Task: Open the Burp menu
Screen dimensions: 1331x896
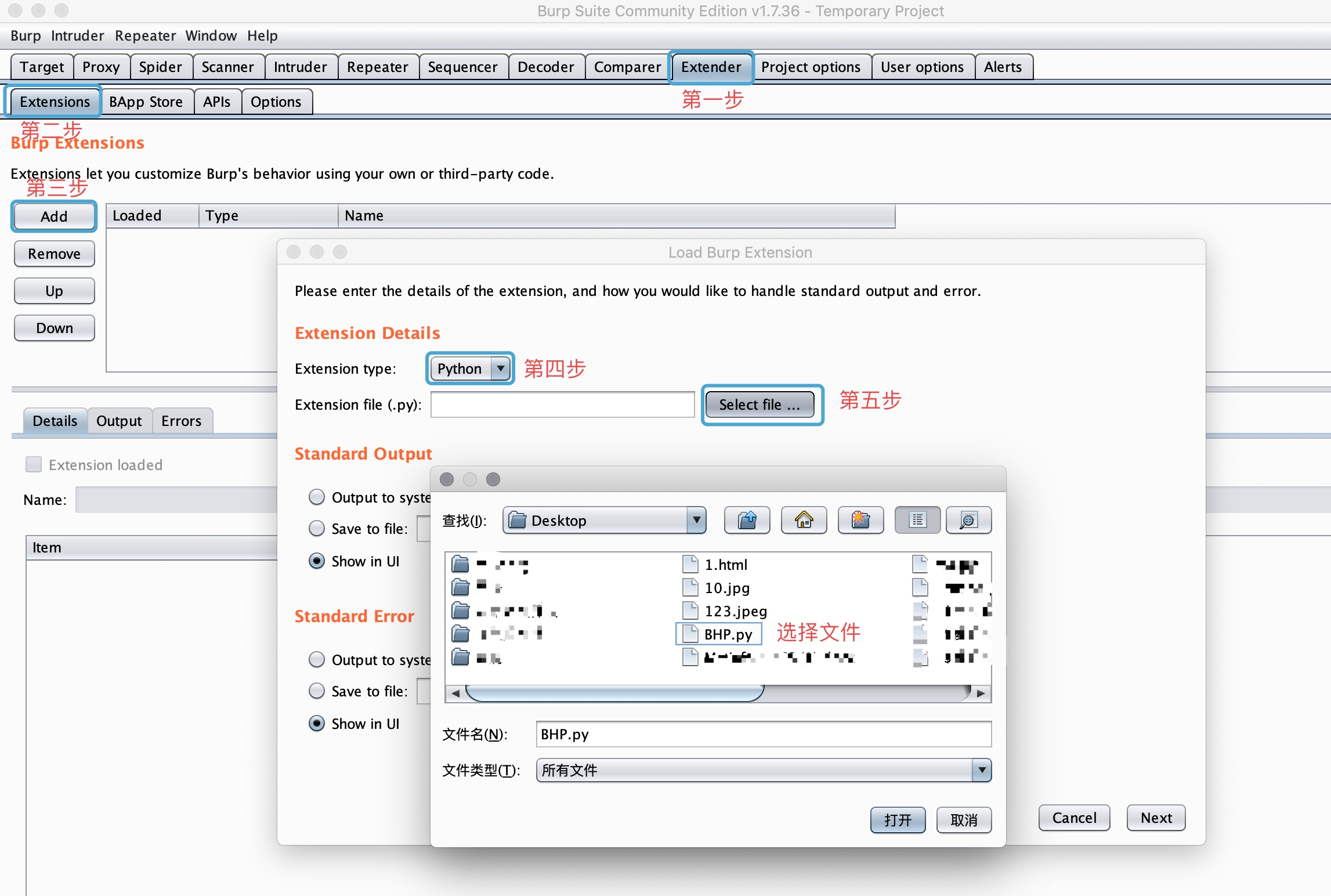Action: click(26, 36)
